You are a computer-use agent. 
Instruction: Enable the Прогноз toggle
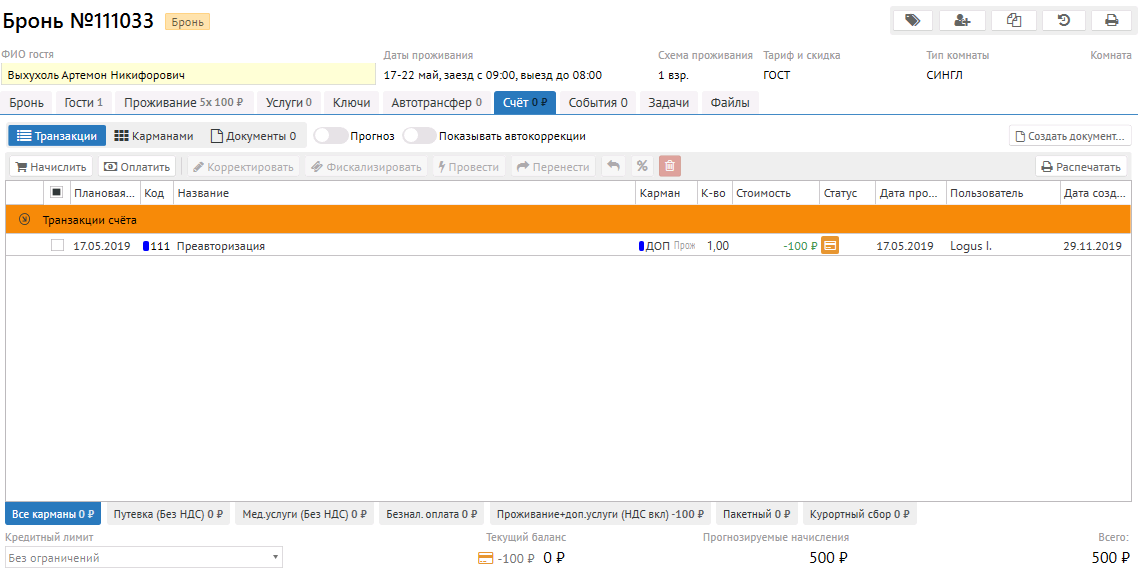click(330, 136)
